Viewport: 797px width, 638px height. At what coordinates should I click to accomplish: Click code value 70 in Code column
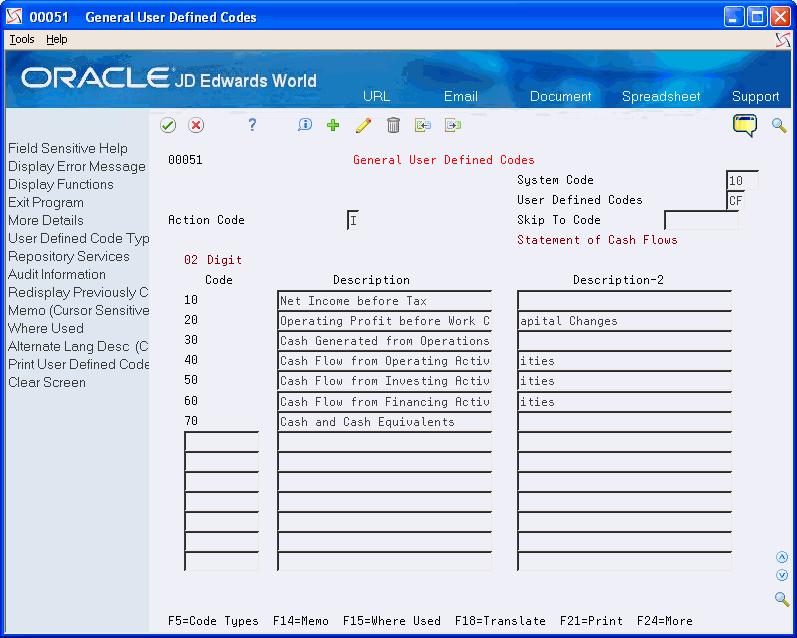pos(191,421)
